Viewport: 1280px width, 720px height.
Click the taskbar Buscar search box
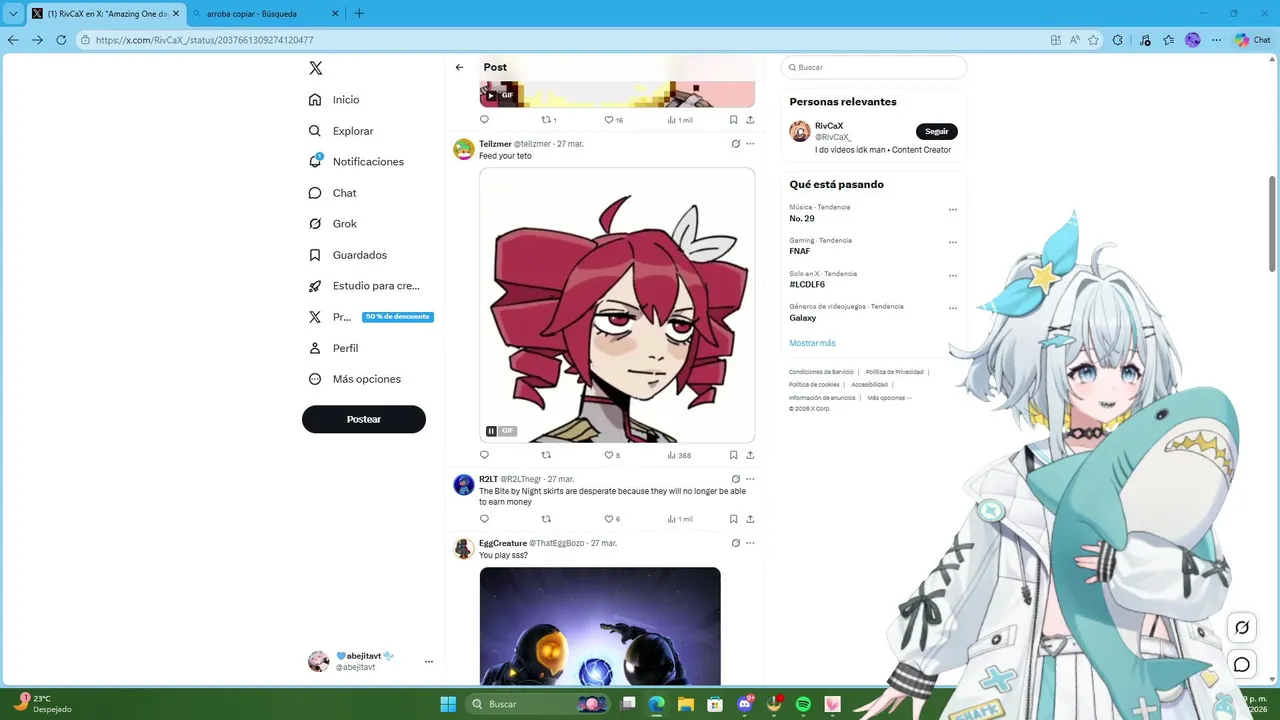(540, 704)
